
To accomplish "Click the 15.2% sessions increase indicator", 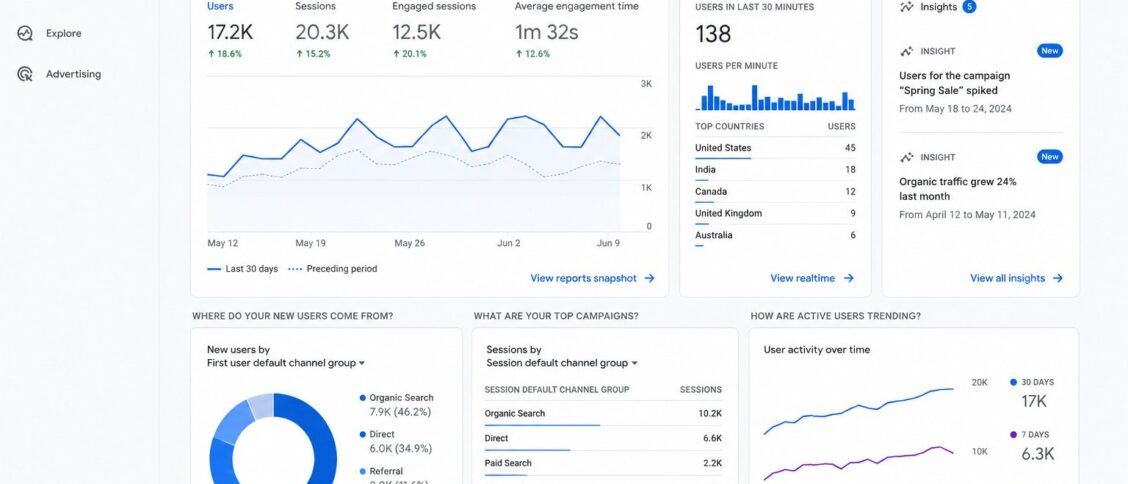I will click(313, 54).
